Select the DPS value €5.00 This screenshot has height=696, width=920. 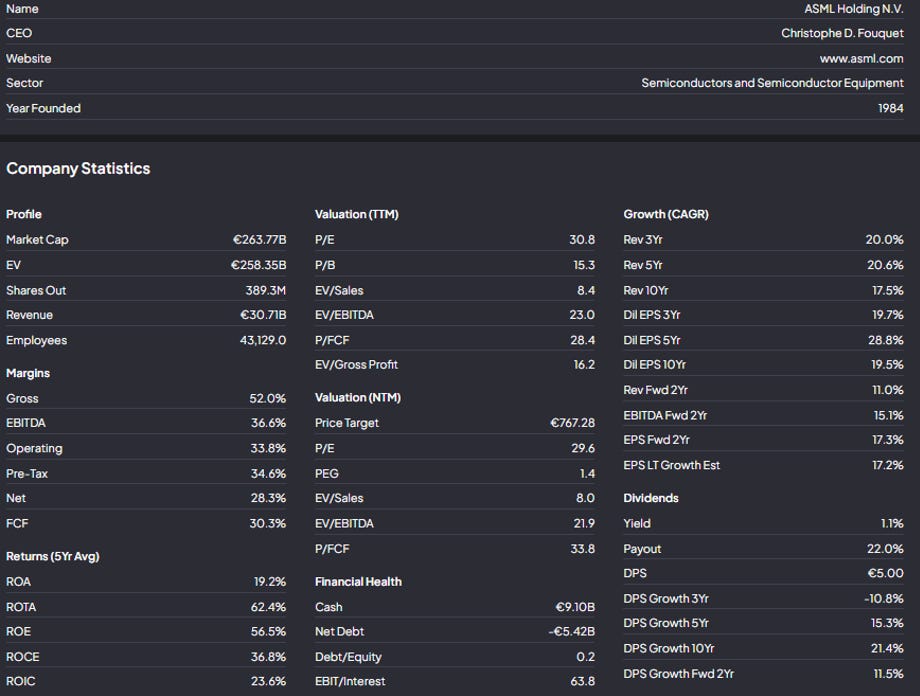pos(886,573)
